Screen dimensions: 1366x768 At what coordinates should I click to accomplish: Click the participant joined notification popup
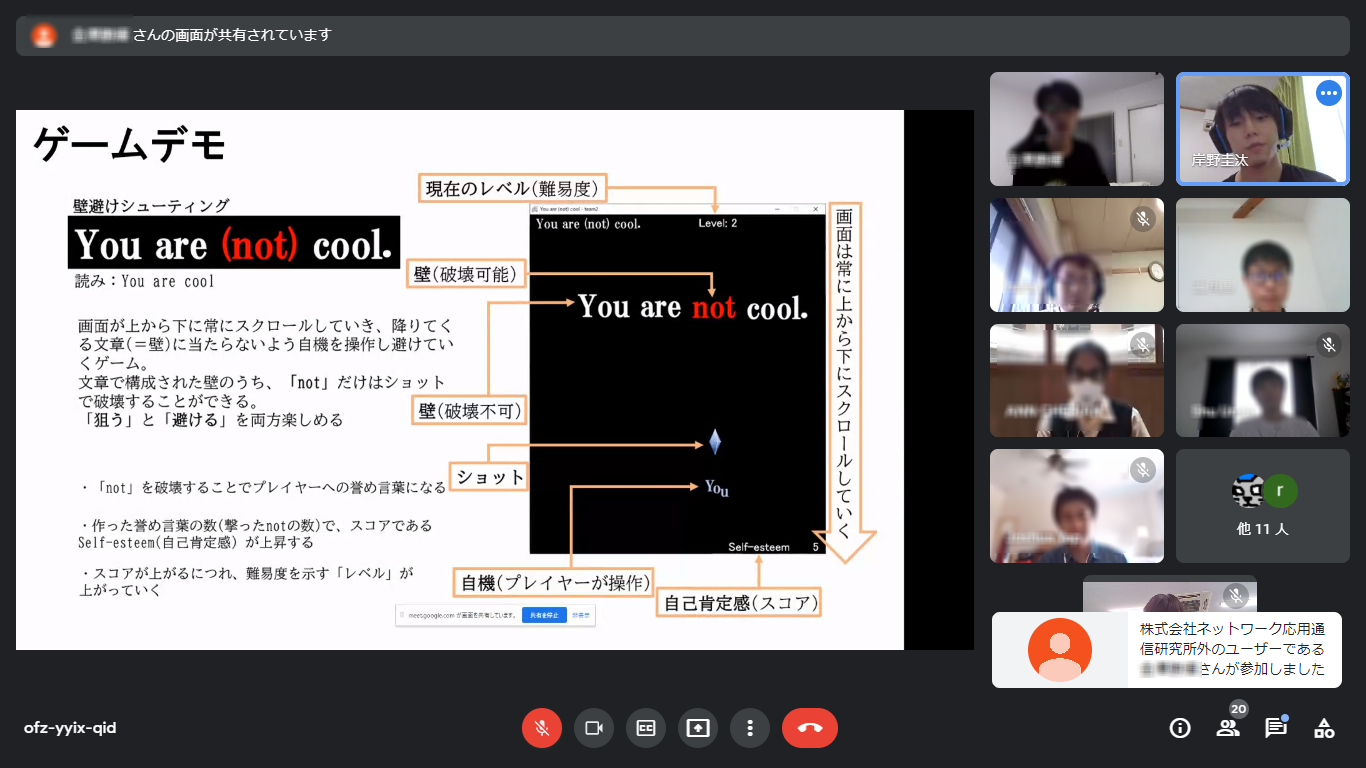click(1166, 650)
